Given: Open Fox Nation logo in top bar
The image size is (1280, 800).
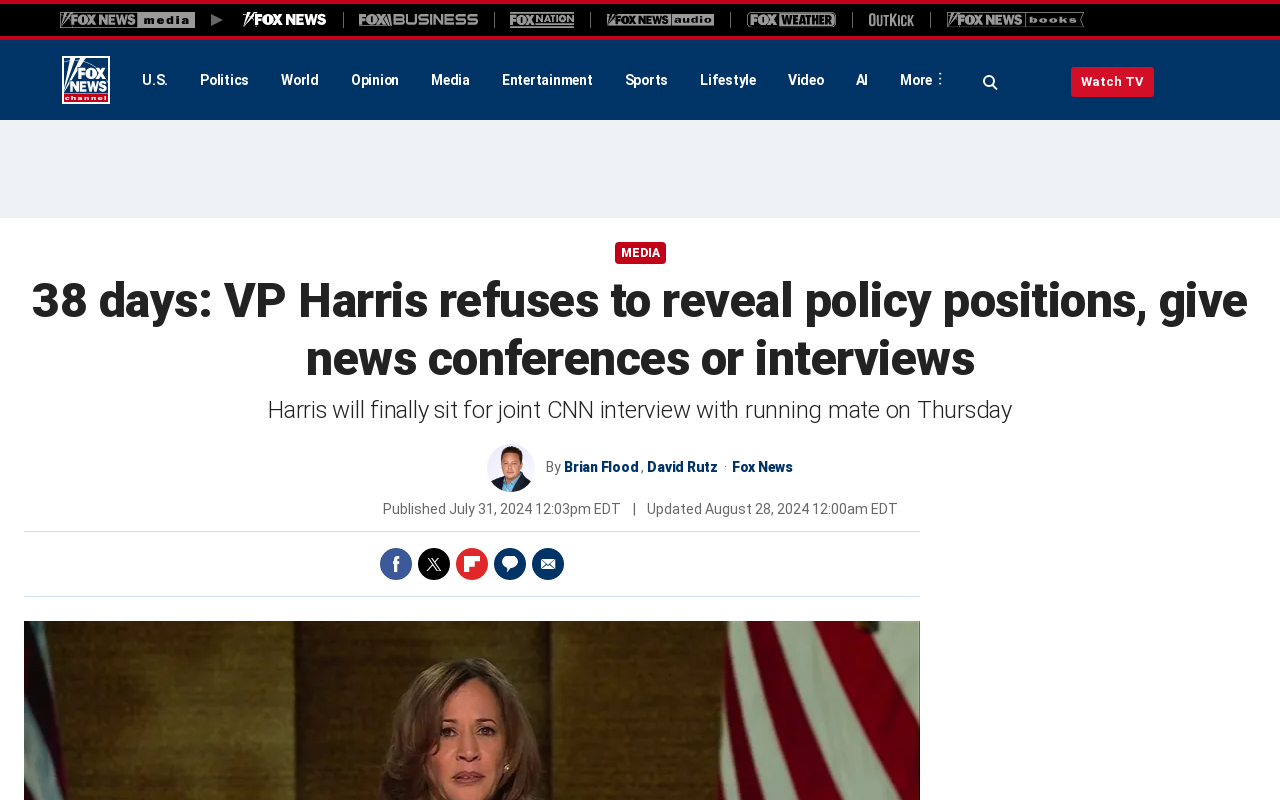Looking at the screenshot, I should click(x=542, y=20).
